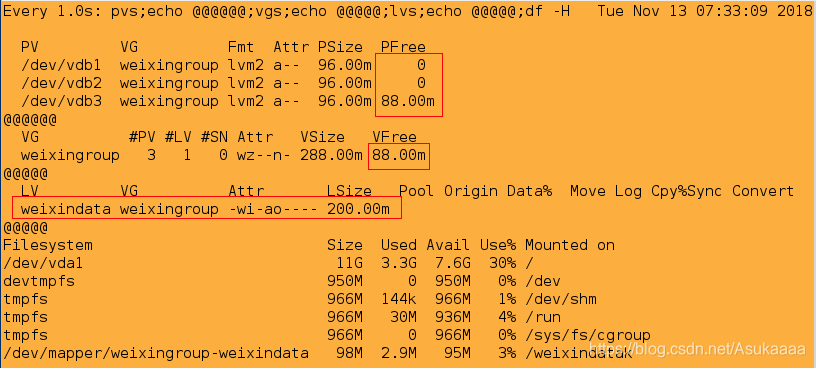The width and height of the screenshot is (816, 368).
Task: Click the 'Fmt' column header
Action: [241, 47]
